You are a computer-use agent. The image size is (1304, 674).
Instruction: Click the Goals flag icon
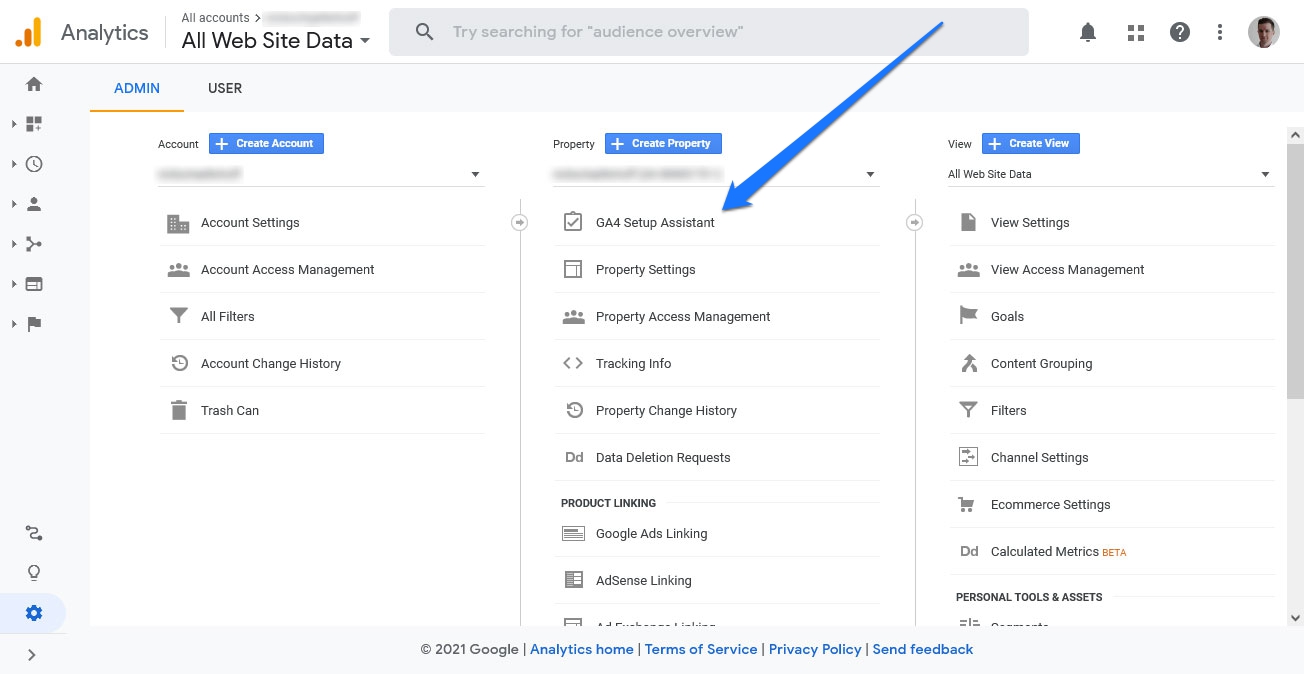(x=968, y=316)
